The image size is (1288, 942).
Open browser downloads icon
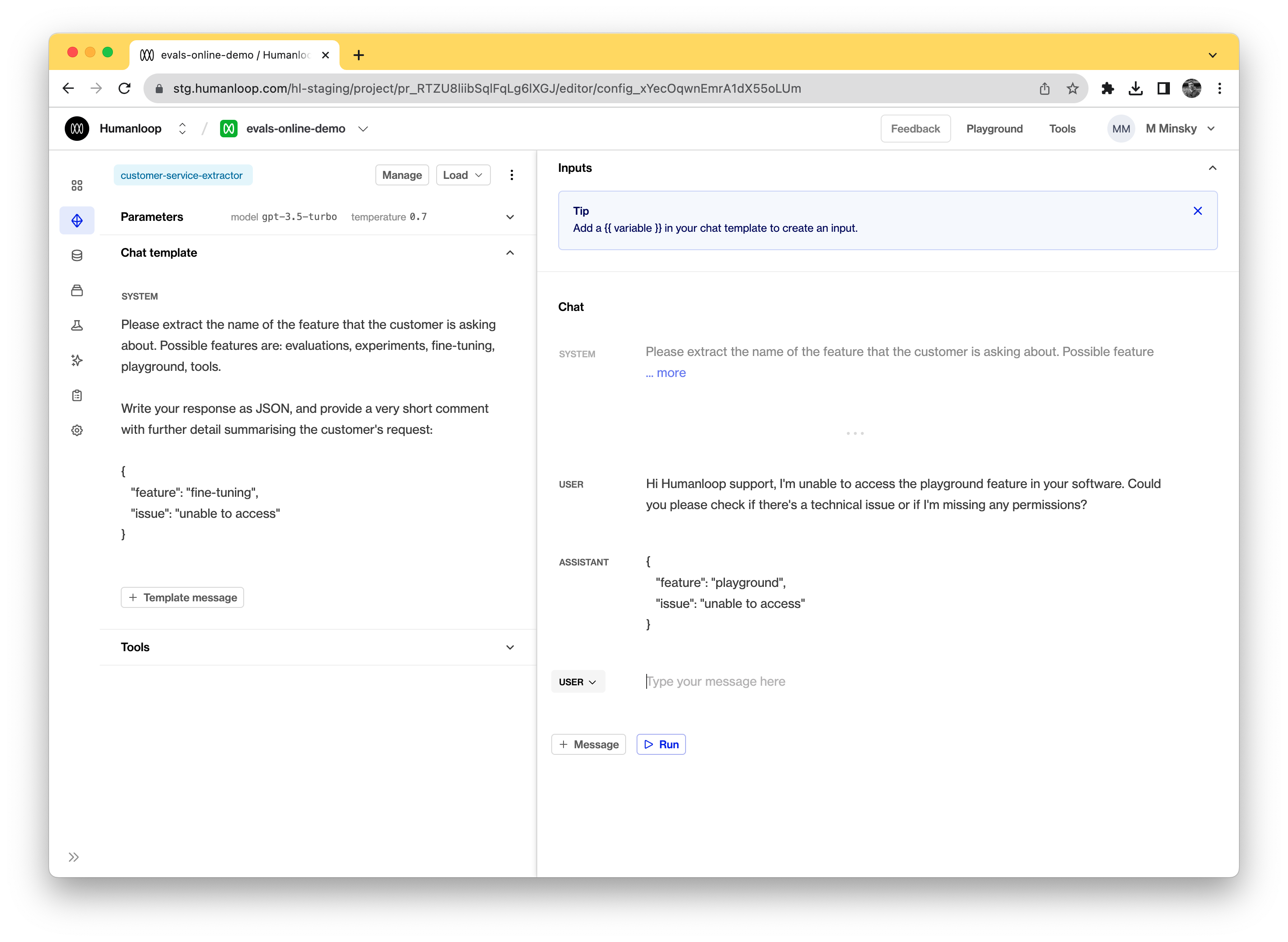point(1136,88)
